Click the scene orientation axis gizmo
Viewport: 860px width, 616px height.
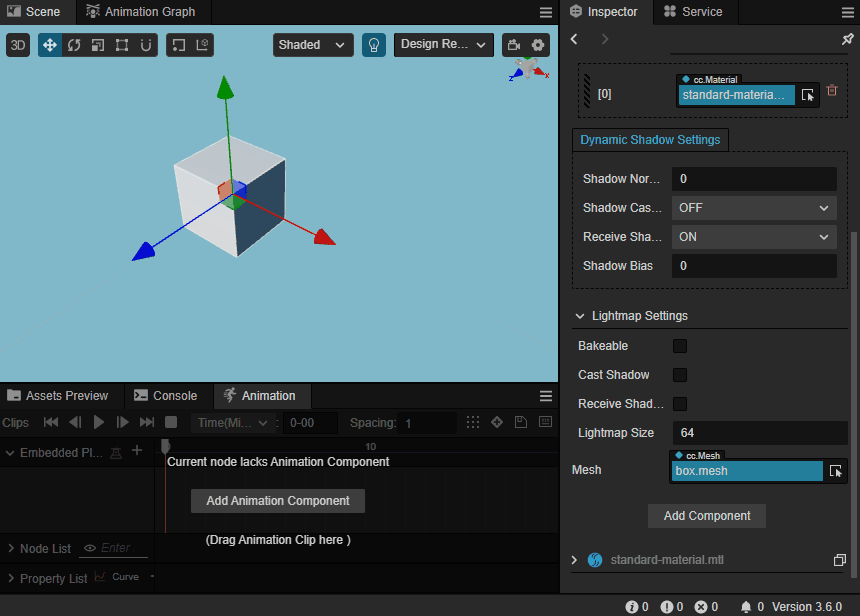coord(528,70)
